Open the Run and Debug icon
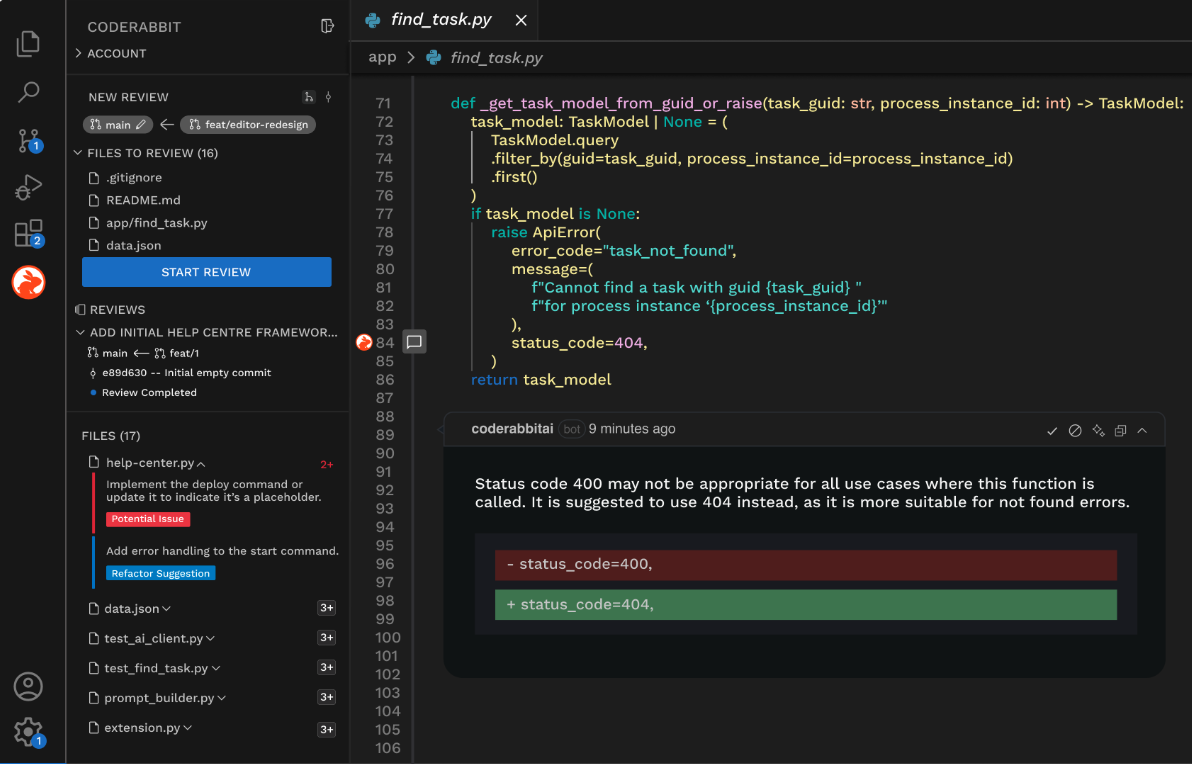This screenshot has height=764, width=1192. click(x=28, y=187)
